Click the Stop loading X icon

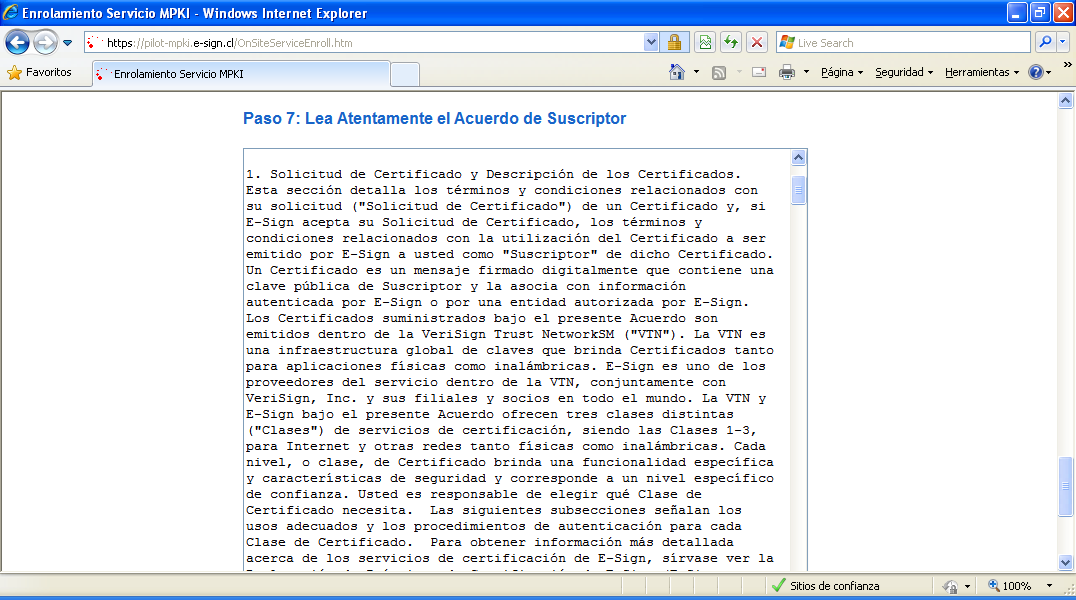click(x=757, y=43)
